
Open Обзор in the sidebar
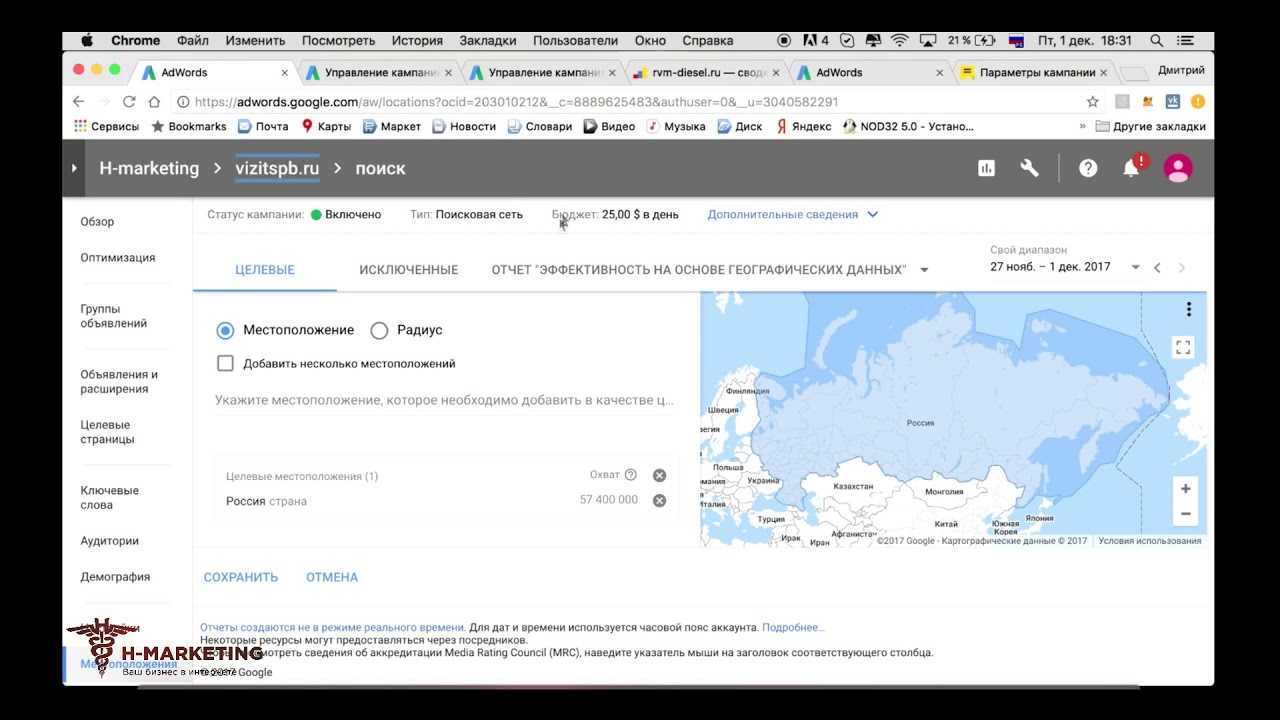click(97, 222)
